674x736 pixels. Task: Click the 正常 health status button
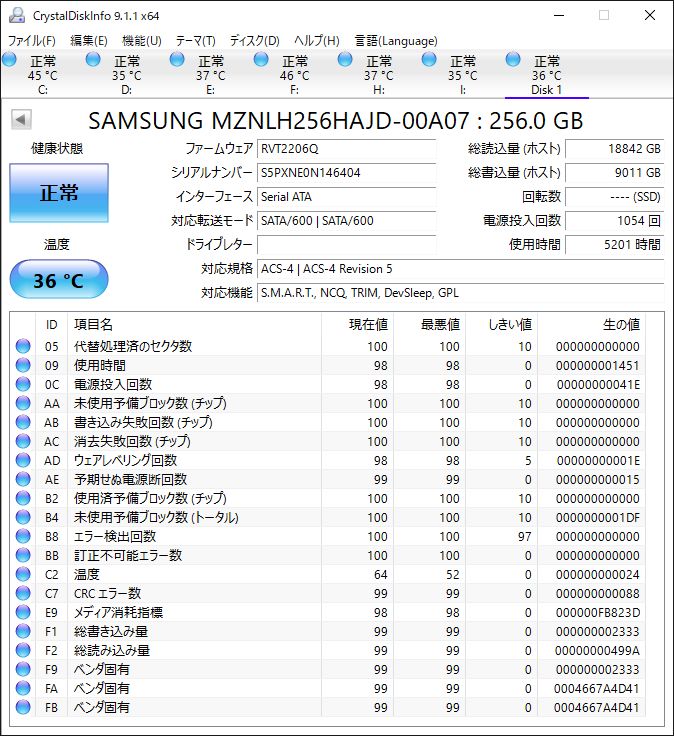click(x=59, y=193)
